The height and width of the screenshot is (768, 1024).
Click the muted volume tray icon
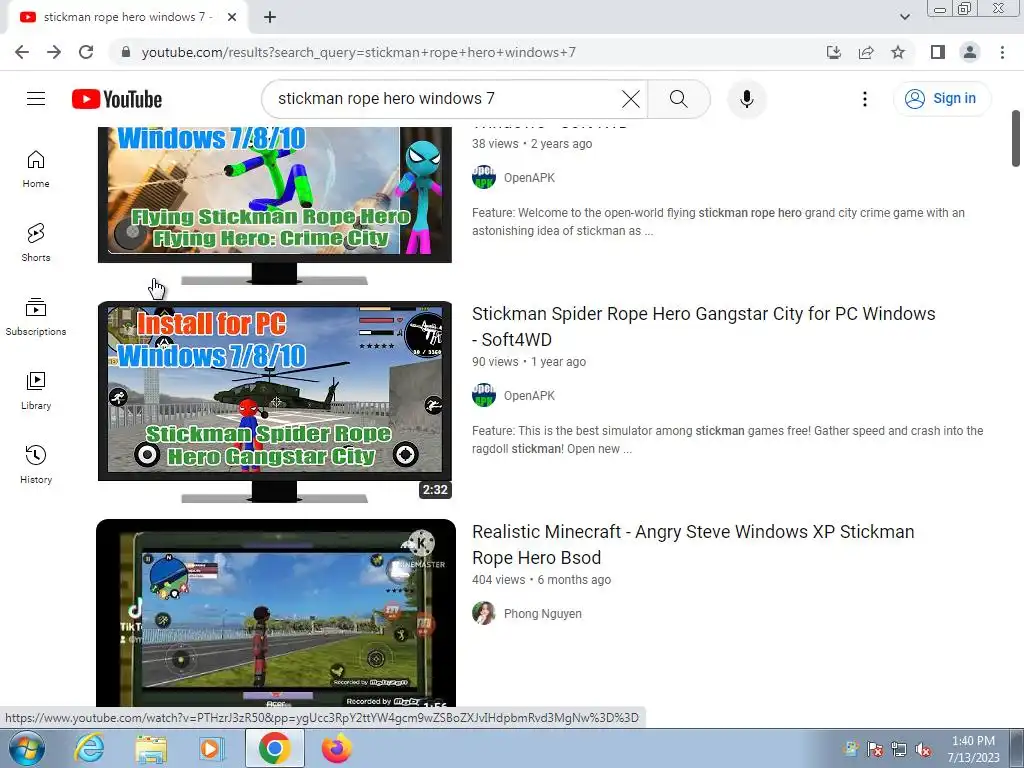click(x=923, y=749)
